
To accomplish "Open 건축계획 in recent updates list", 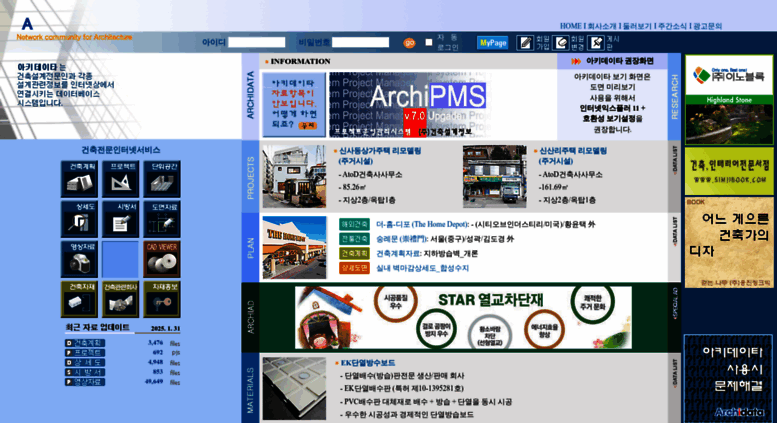I will coord(85,343).
